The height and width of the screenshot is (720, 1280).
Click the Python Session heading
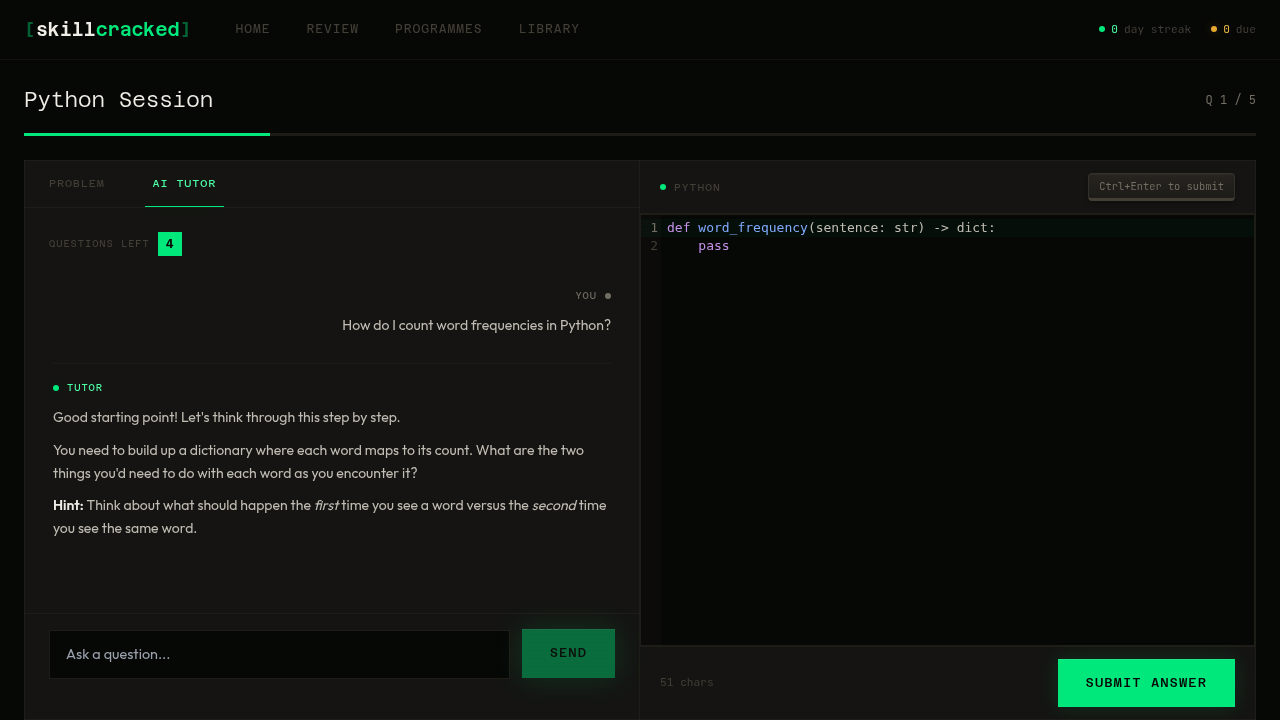(119, 100)
